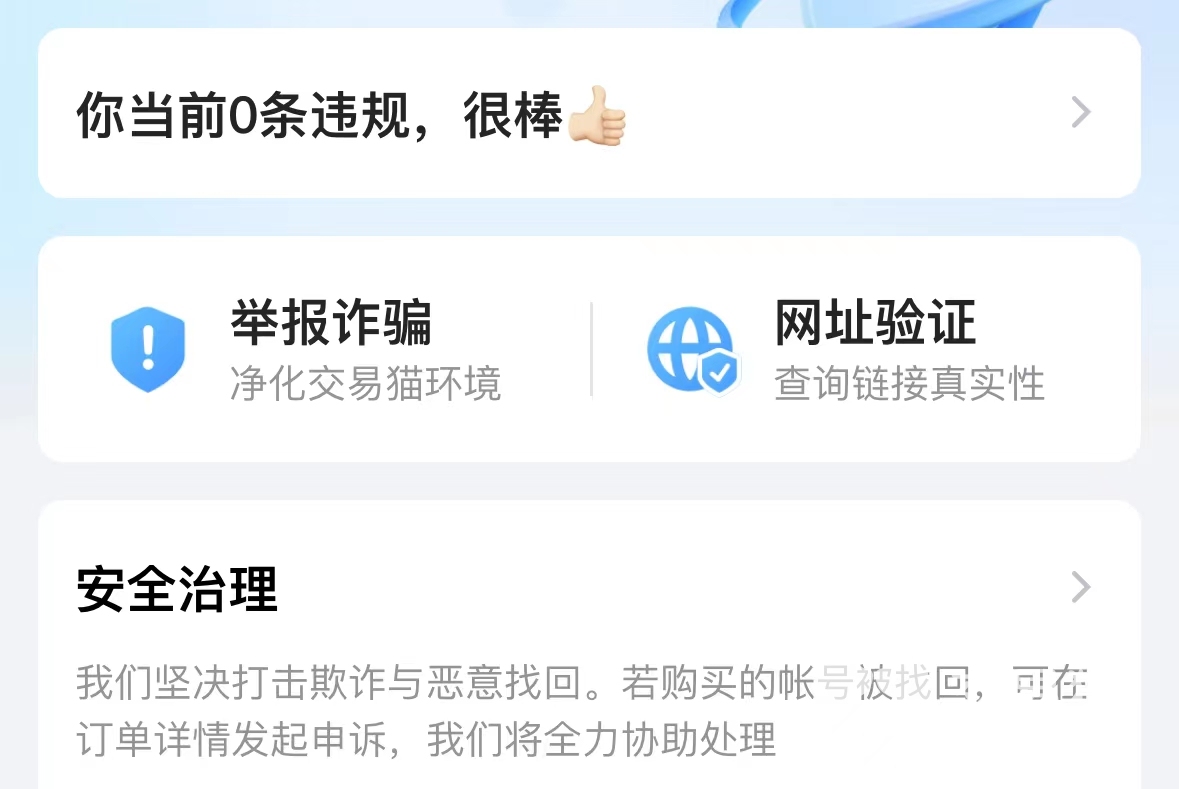
Task: Click the thumbs-up emoji after 很棒
Action: 597,115
